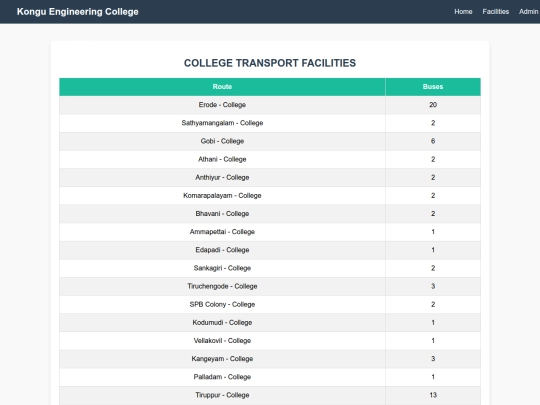
Task: Select the Kangeyam - College route cell
Action: [x=222, y=359]
